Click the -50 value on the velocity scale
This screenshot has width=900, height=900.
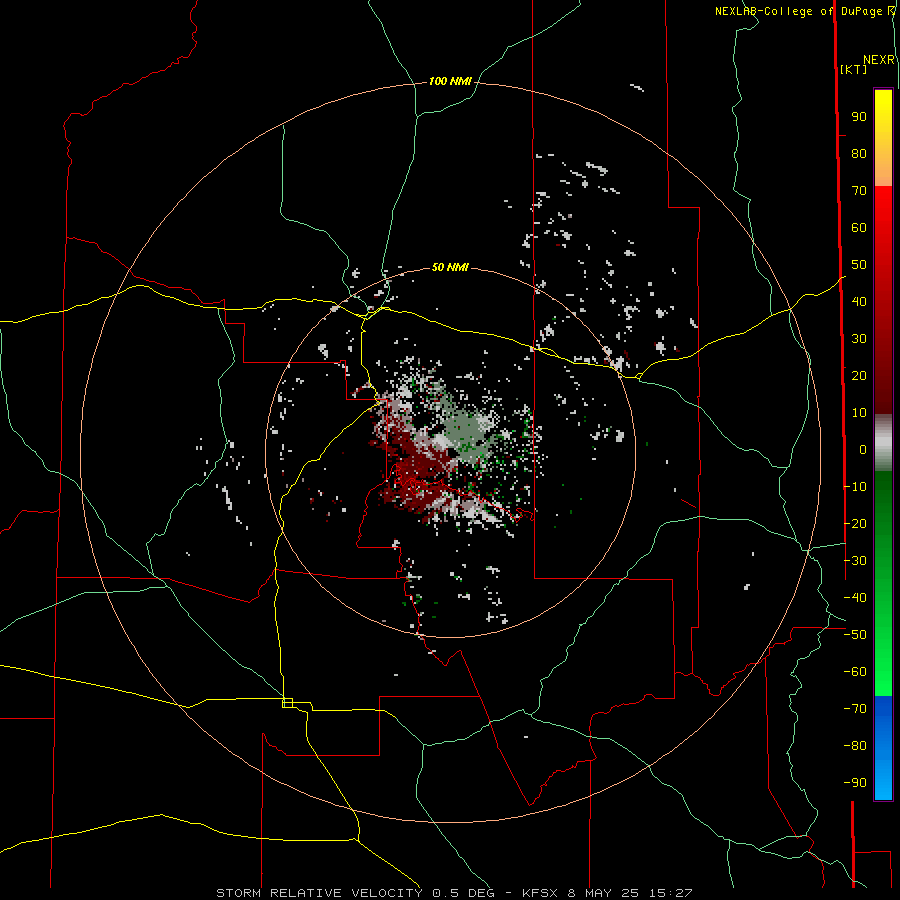click(x=855, y=635)
